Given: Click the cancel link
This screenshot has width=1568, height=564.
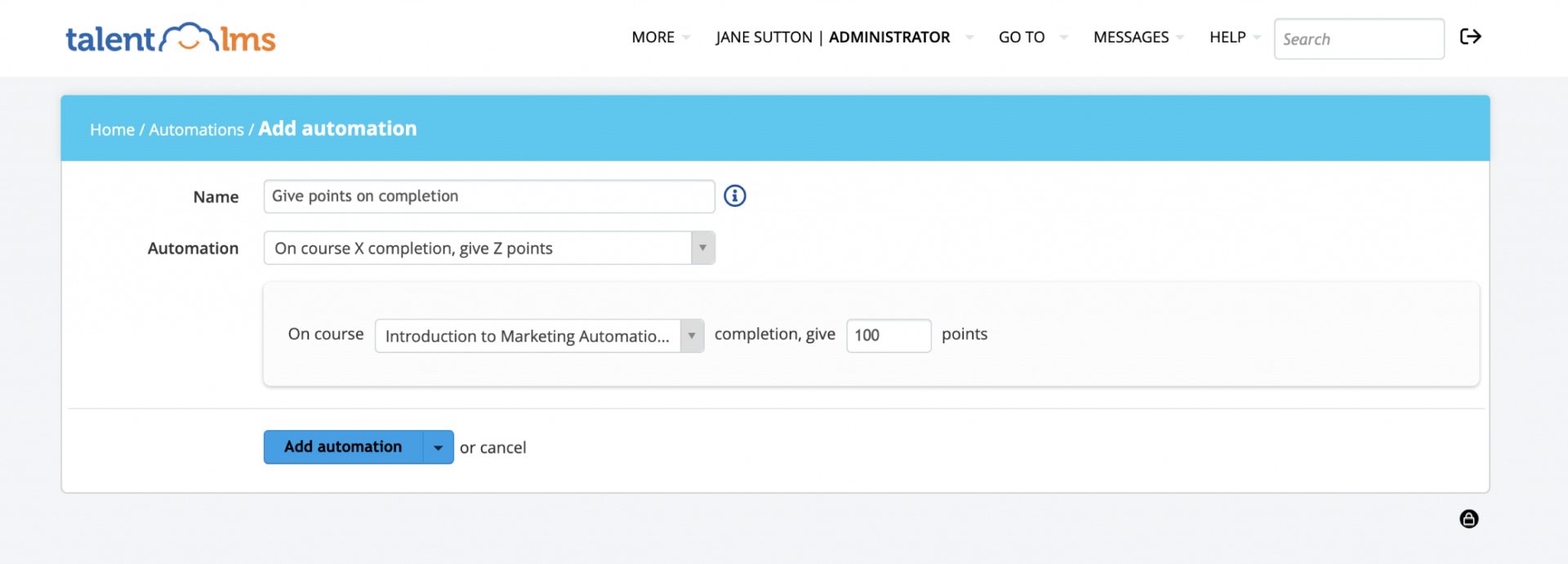Looking at the screenshot, I should 503,448.
